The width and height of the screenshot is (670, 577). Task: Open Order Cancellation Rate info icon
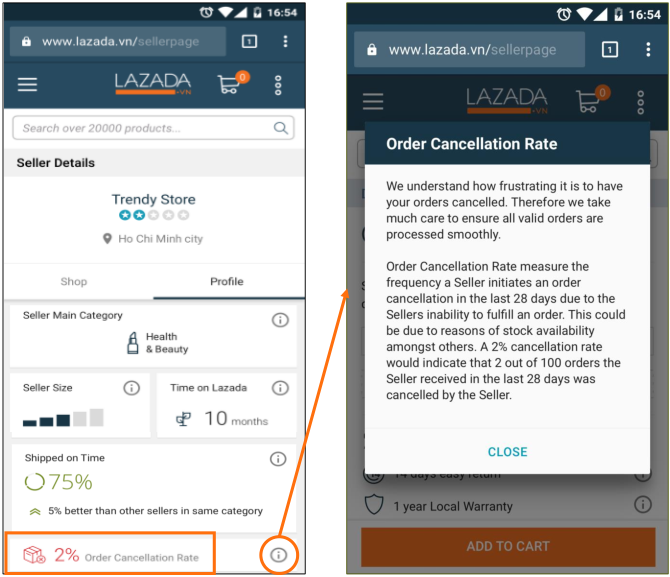(279, 555)
